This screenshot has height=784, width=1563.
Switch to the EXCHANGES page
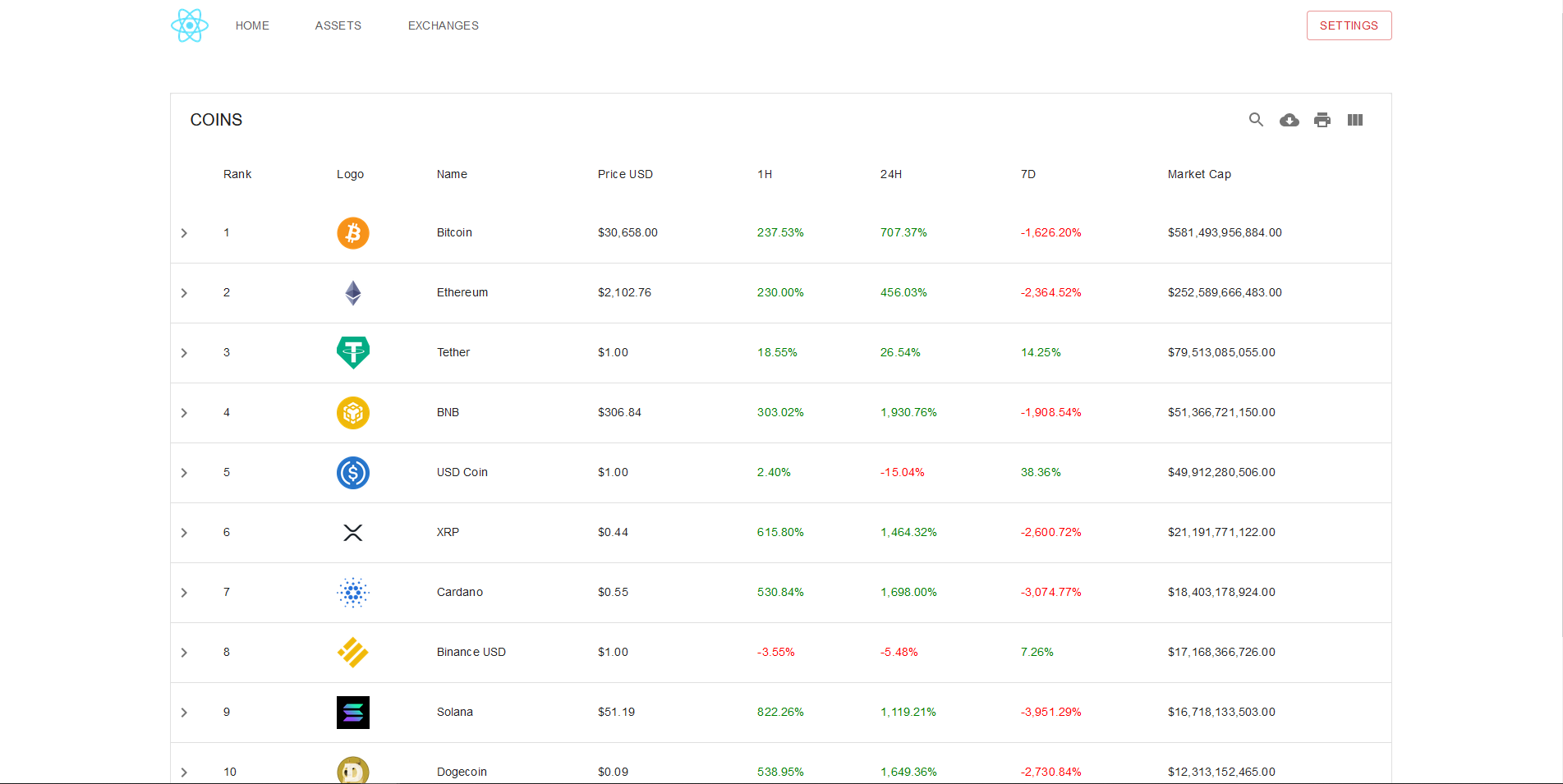pos(443,25)
